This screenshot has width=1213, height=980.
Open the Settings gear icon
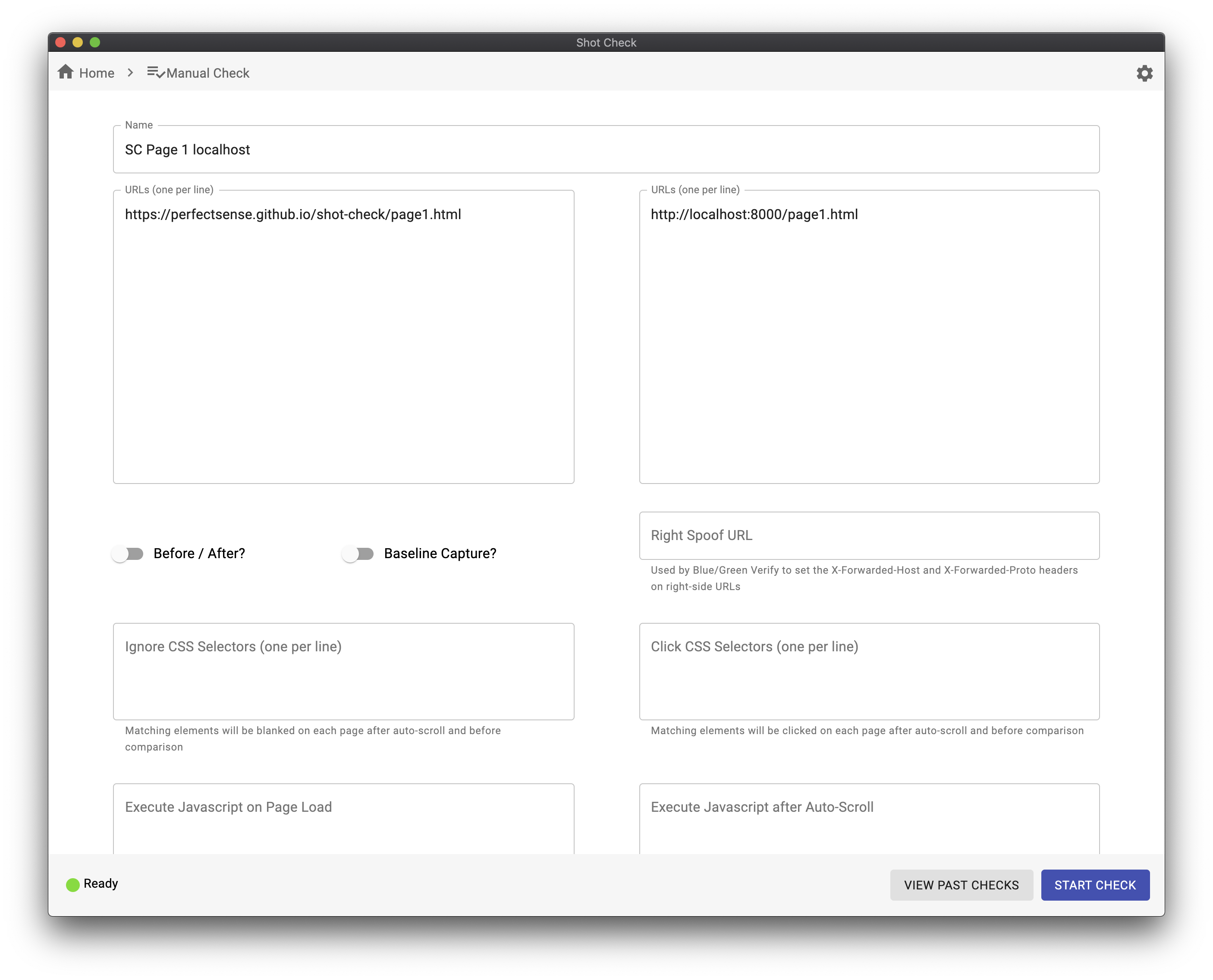tap(1144, 72)
